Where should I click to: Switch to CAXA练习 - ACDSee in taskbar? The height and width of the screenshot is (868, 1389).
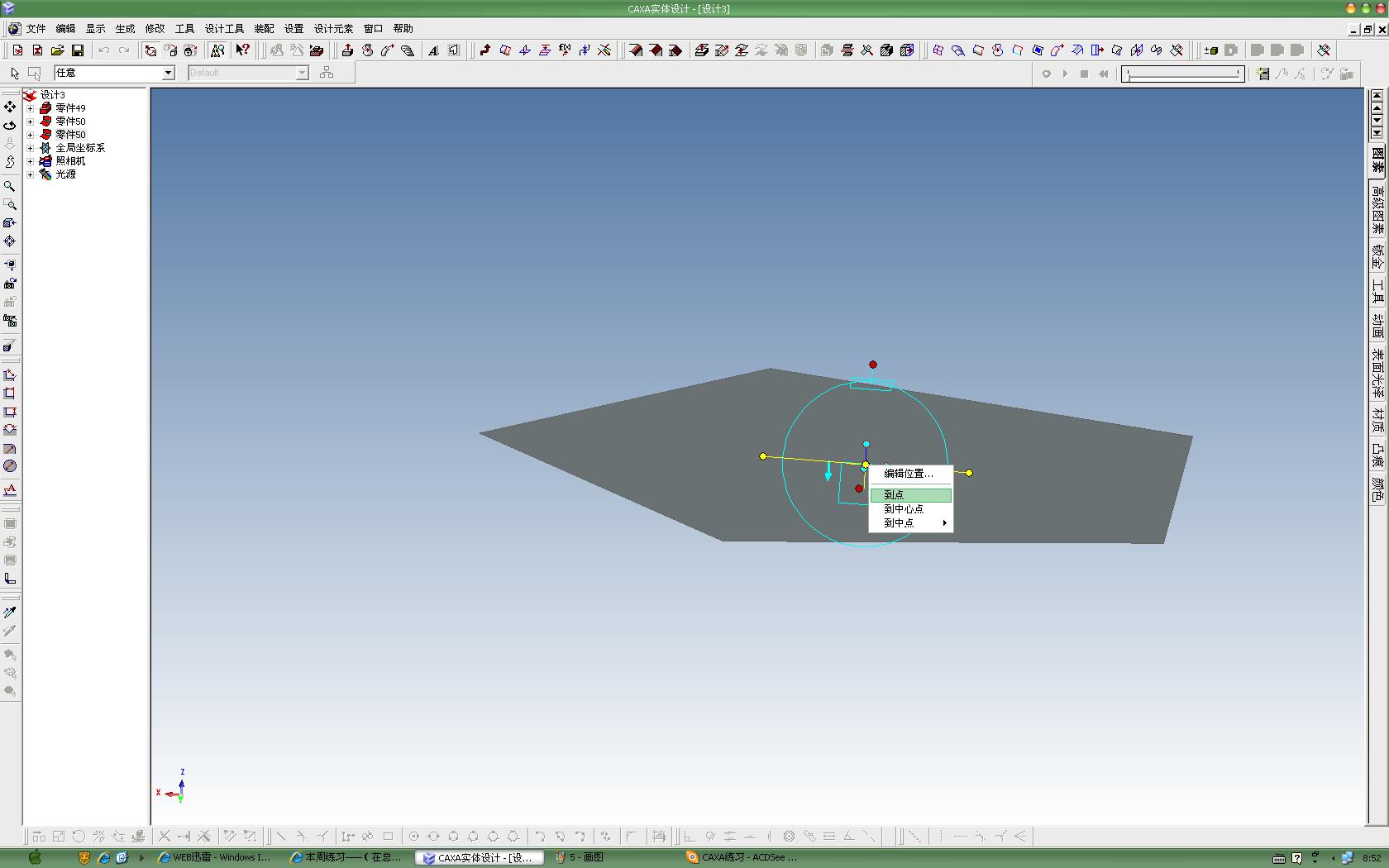tap(744, 857)
